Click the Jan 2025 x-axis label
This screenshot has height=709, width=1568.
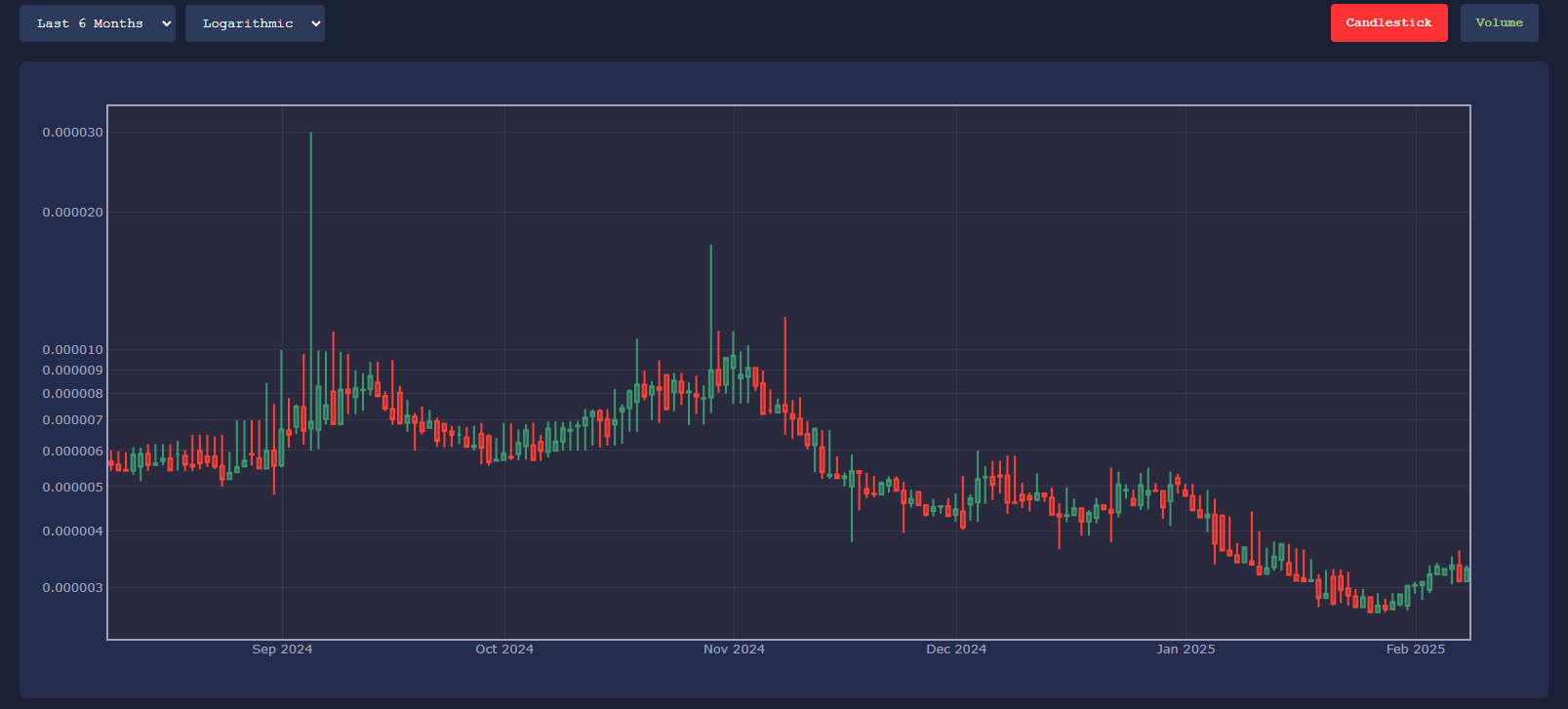(x=1186, y=650)
